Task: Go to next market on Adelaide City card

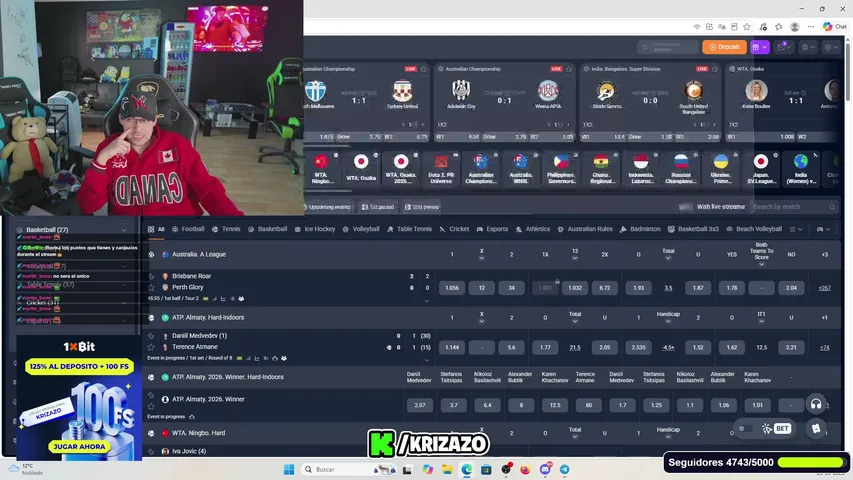Action: coord(568,125)
